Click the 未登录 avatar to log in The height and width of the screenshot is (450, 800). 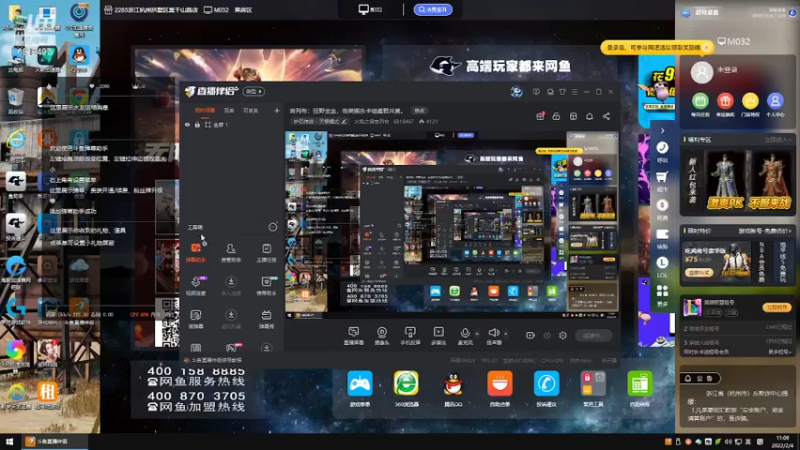[702, 72]
